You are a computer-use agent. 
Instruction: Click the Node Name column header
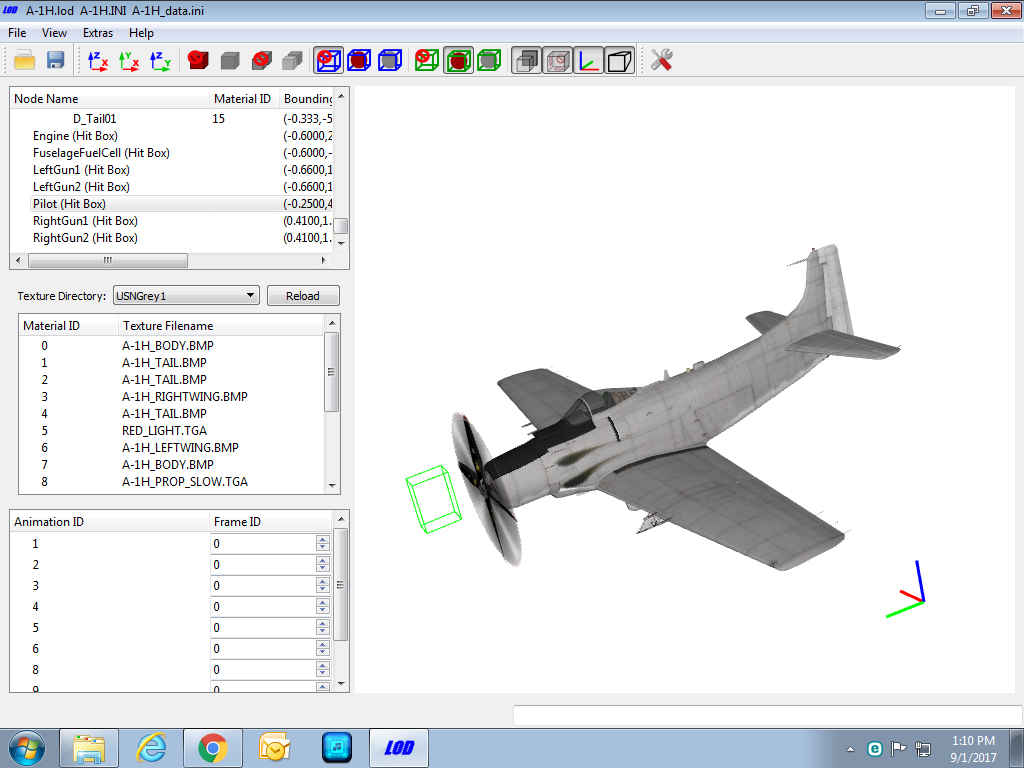tap(110, 99)
